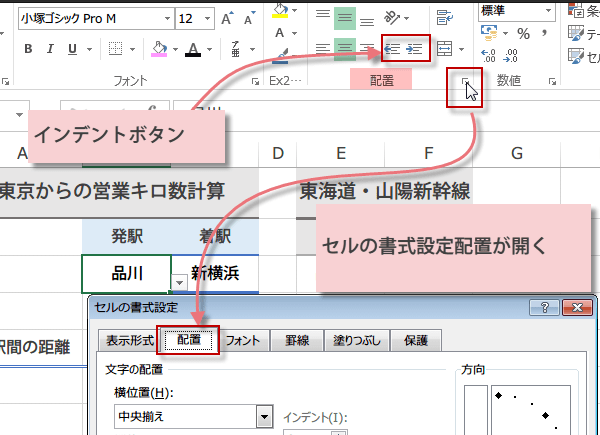Screen dimensions: 600x435
Task: Expand the borders dropdown arrow
Action: click(132, 49)
